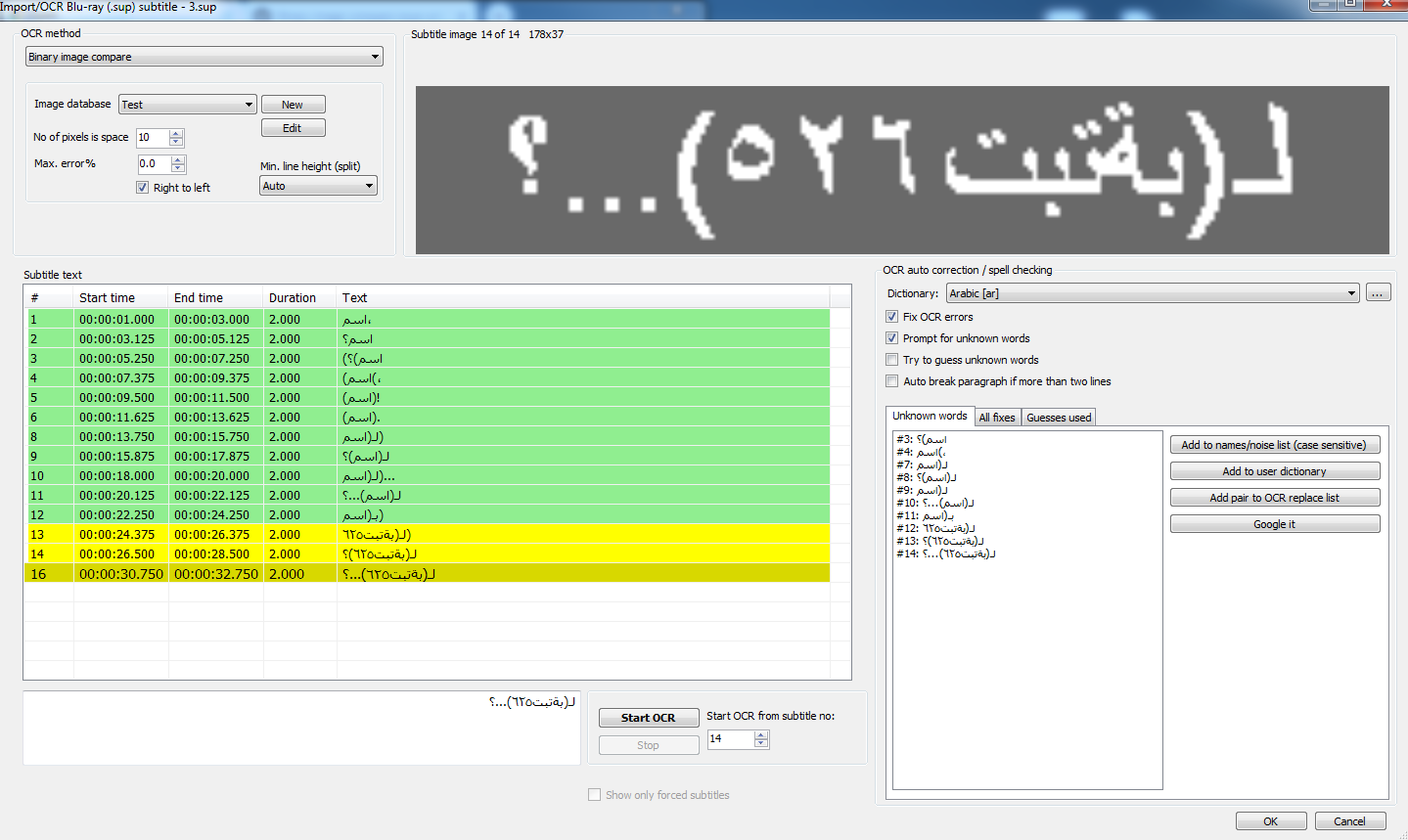Click the OK button
The height and width of the screenshot is (840, 1408).
(1270, 821)
